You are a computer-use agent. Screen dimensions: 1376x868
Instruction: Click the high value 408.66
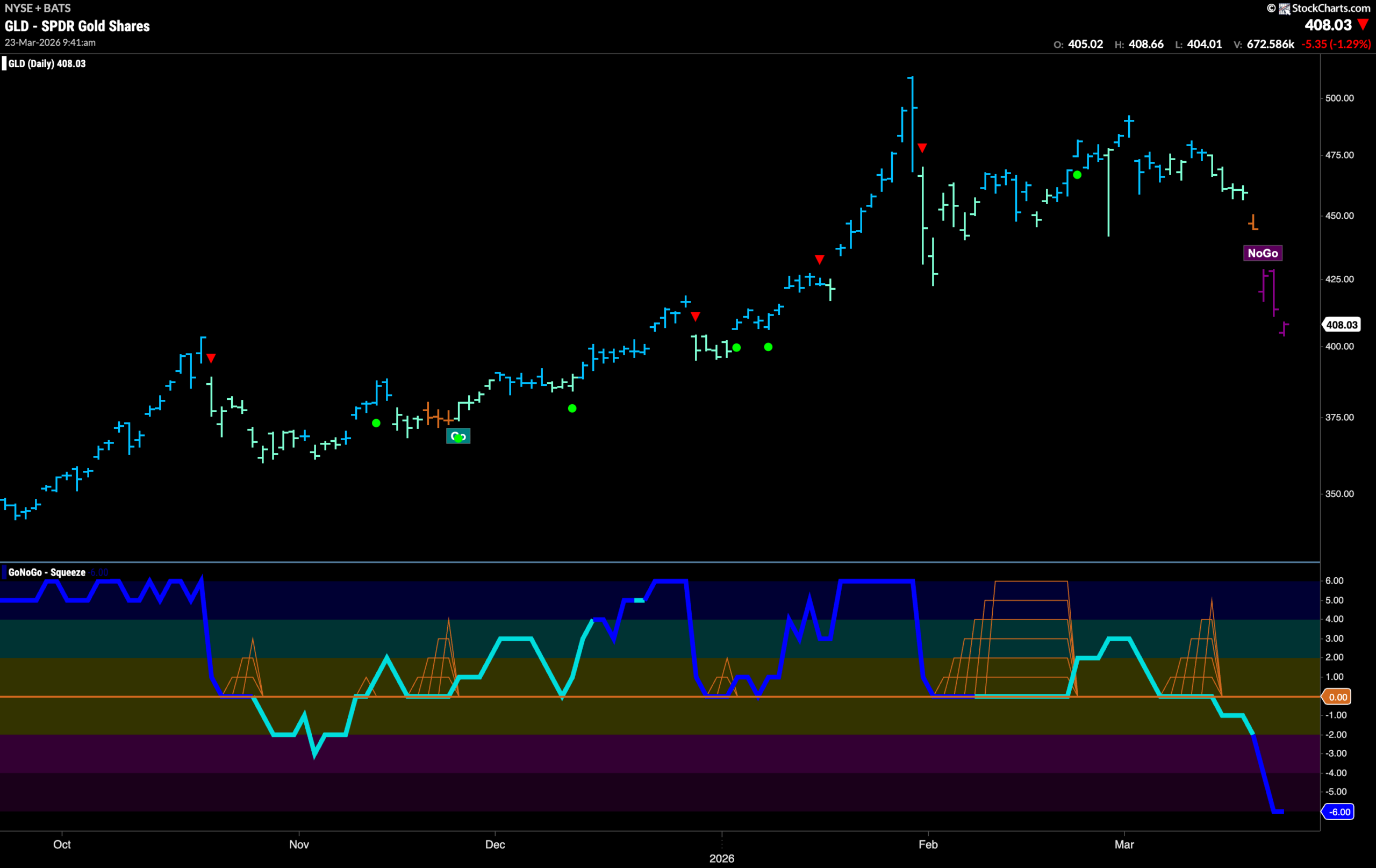[1146, 44]
